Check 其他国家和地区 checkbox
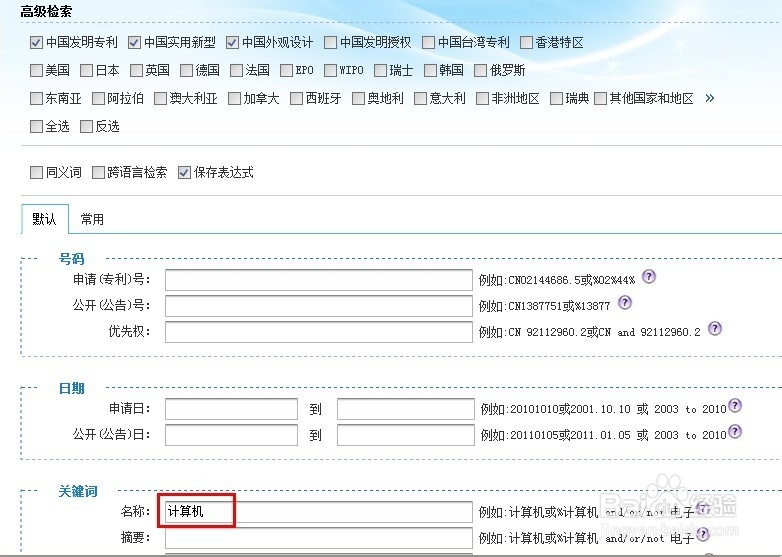The image size is (782, 557). click(600, 98)
